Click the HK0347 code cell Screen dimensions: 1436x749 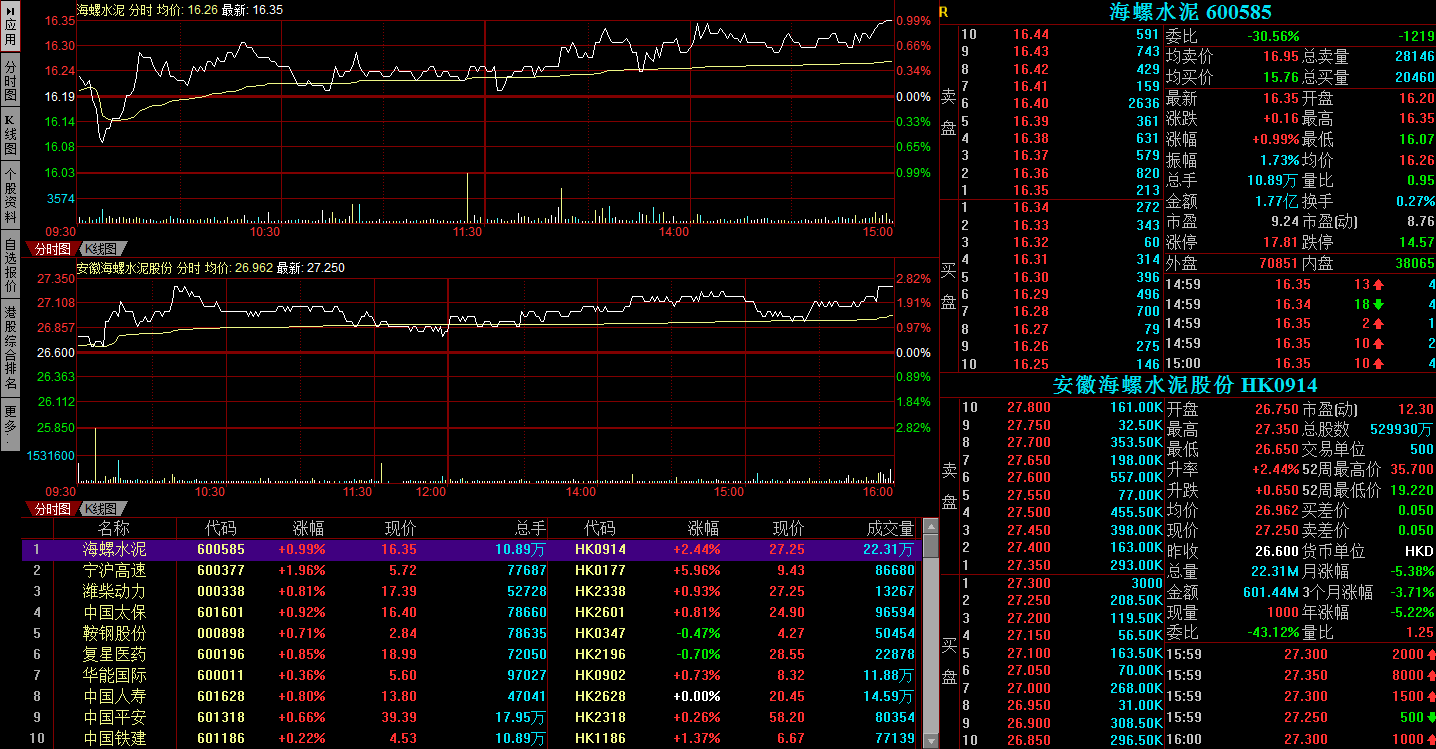click(600, 634)
